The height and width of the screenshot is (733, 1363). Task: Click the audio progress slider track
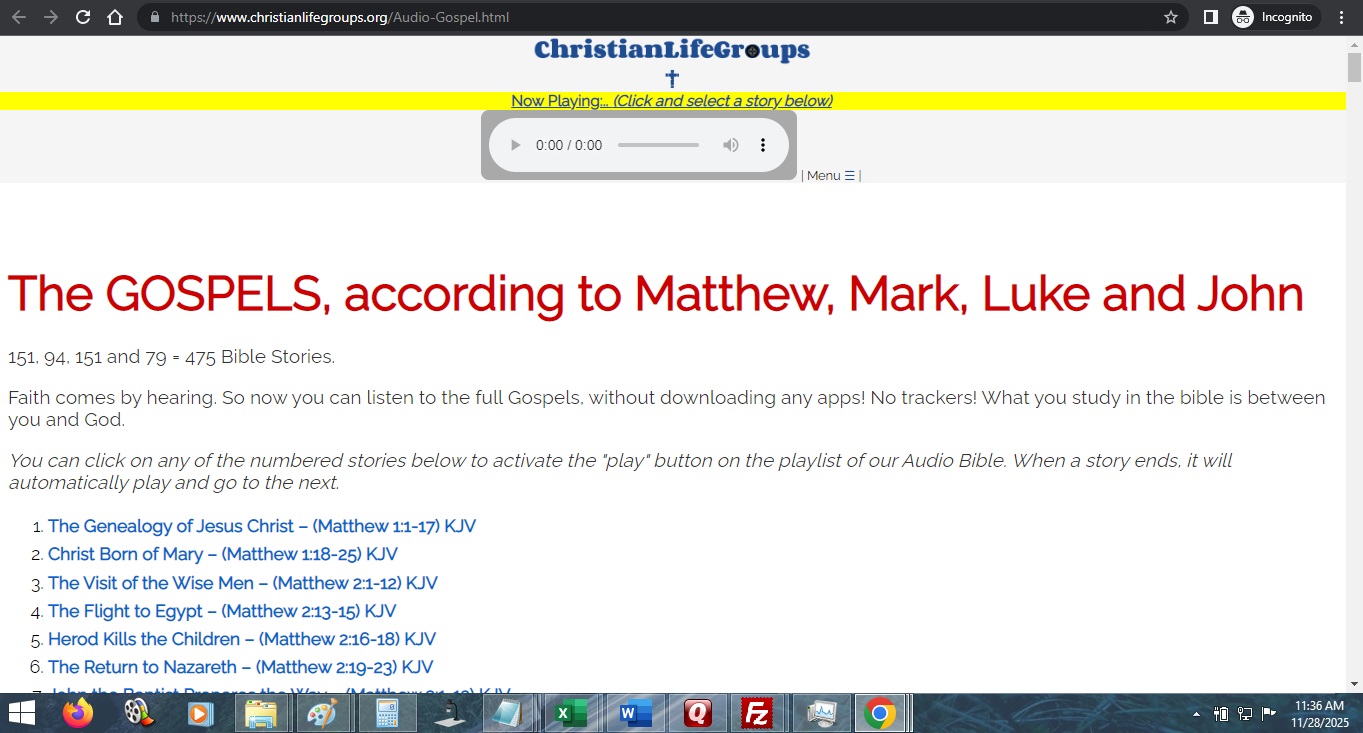(x=658, y=145)
